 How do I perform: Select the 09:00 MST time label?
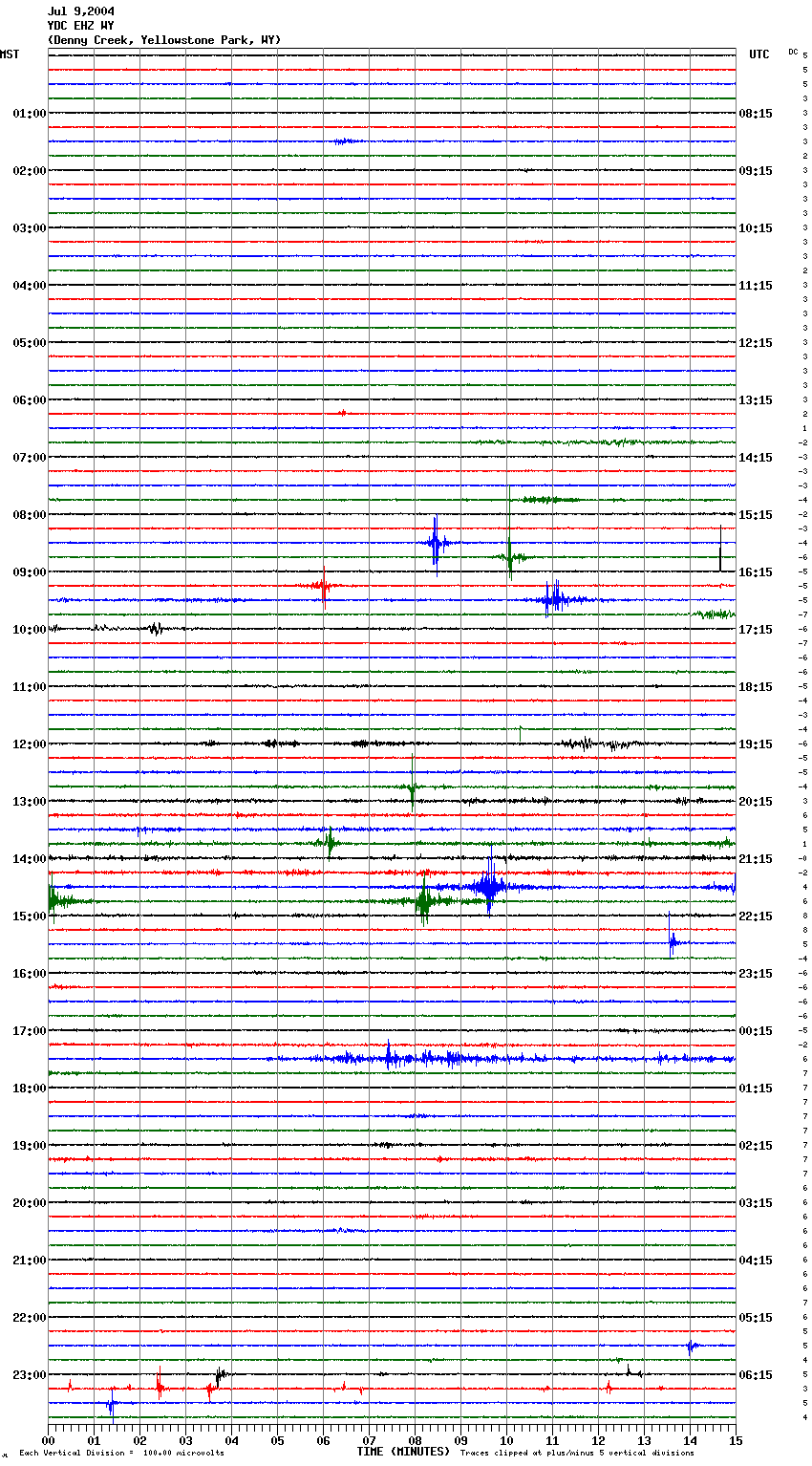click(x=29, y=572)
